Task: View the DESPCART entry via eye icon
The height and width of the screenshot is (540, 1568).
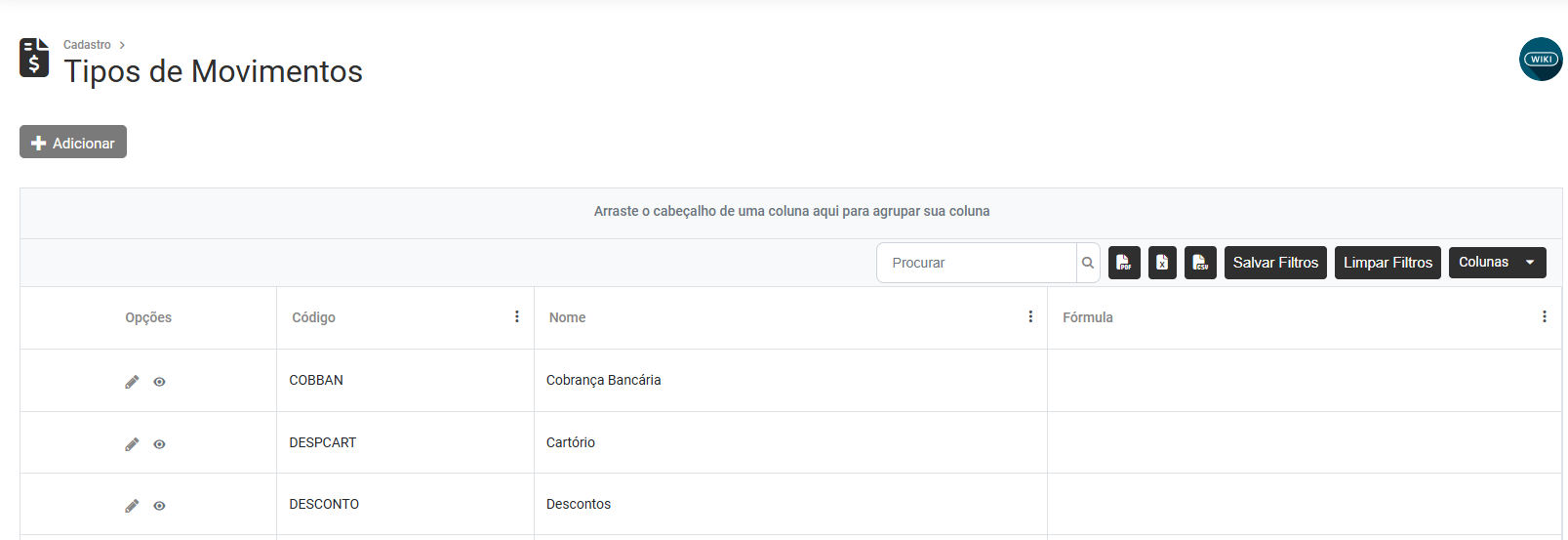Action: click(x=159, y=444)
